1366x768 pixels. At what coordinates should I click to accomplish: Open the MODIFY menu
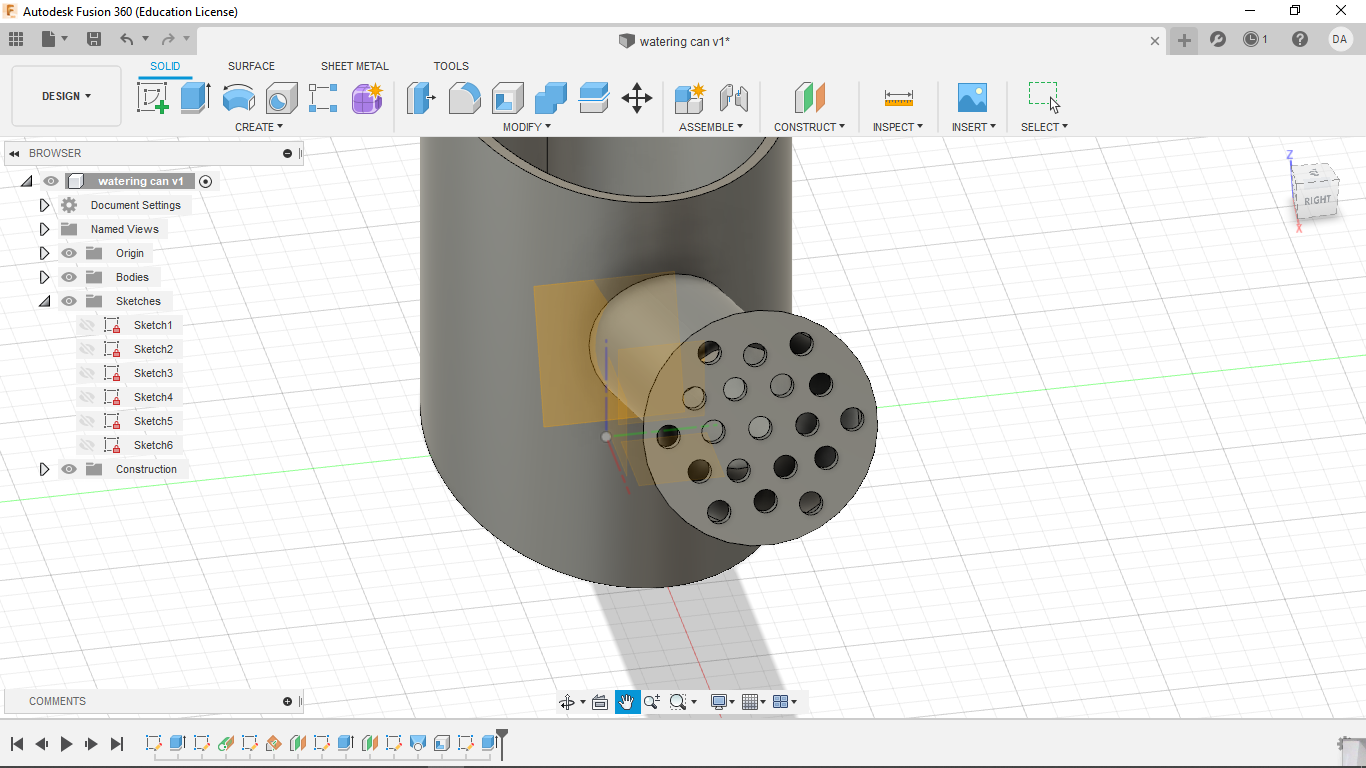527,127
